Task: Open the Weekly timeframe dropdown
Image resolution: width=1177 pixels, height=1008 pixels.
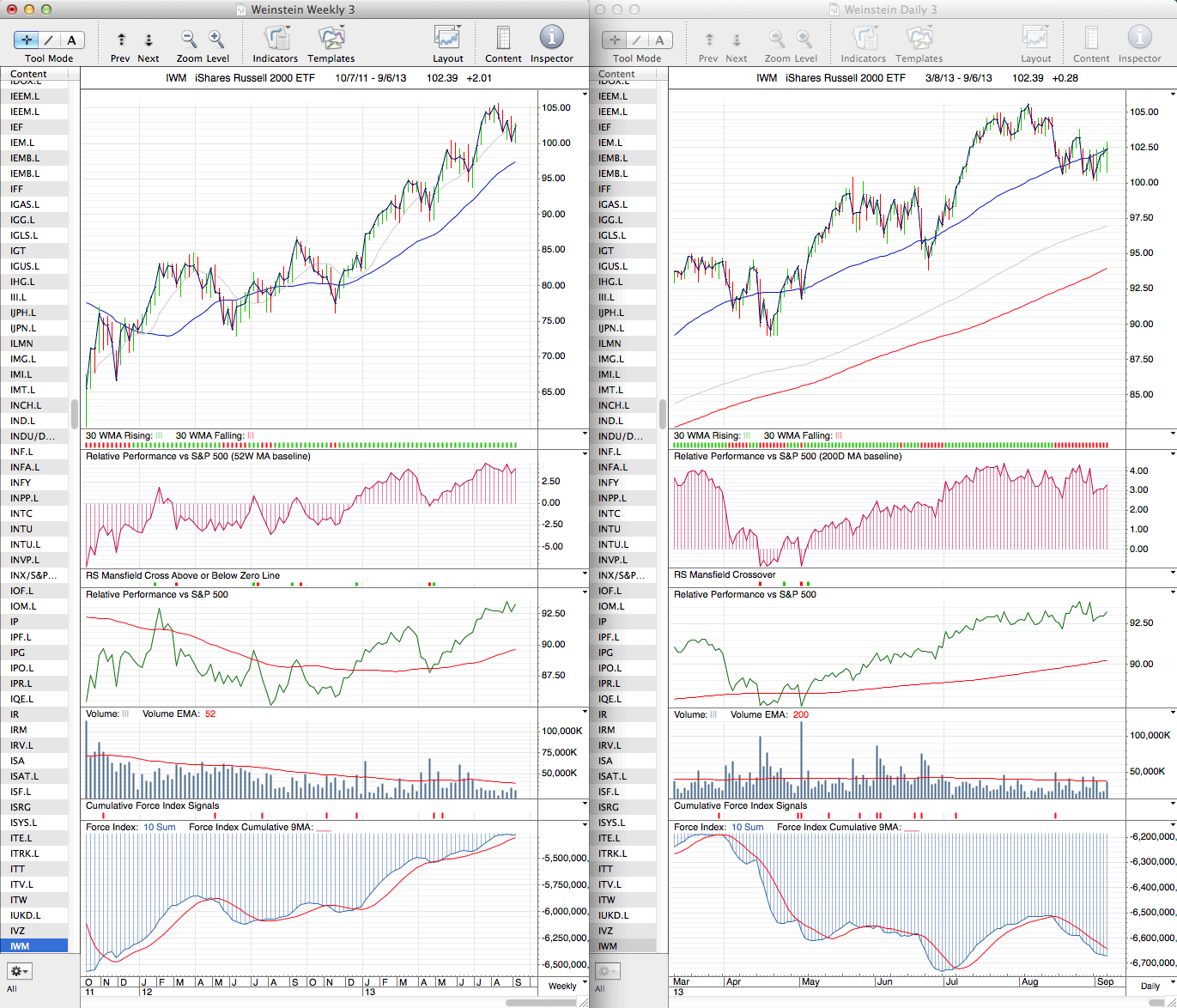Action: [x=567, y=986]
